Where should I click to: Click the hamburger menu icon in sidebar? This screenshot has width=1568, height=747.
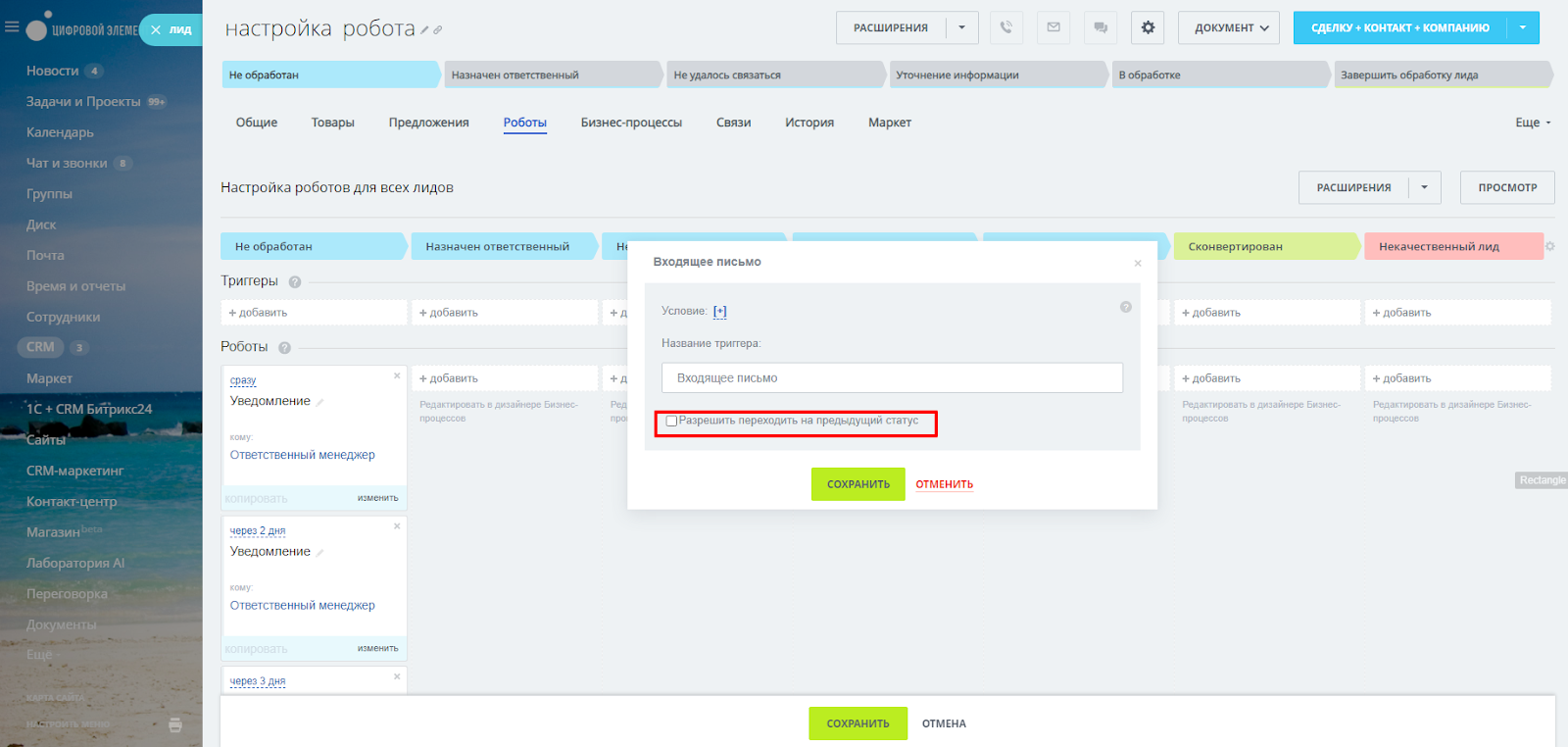(x=12, y=27)
